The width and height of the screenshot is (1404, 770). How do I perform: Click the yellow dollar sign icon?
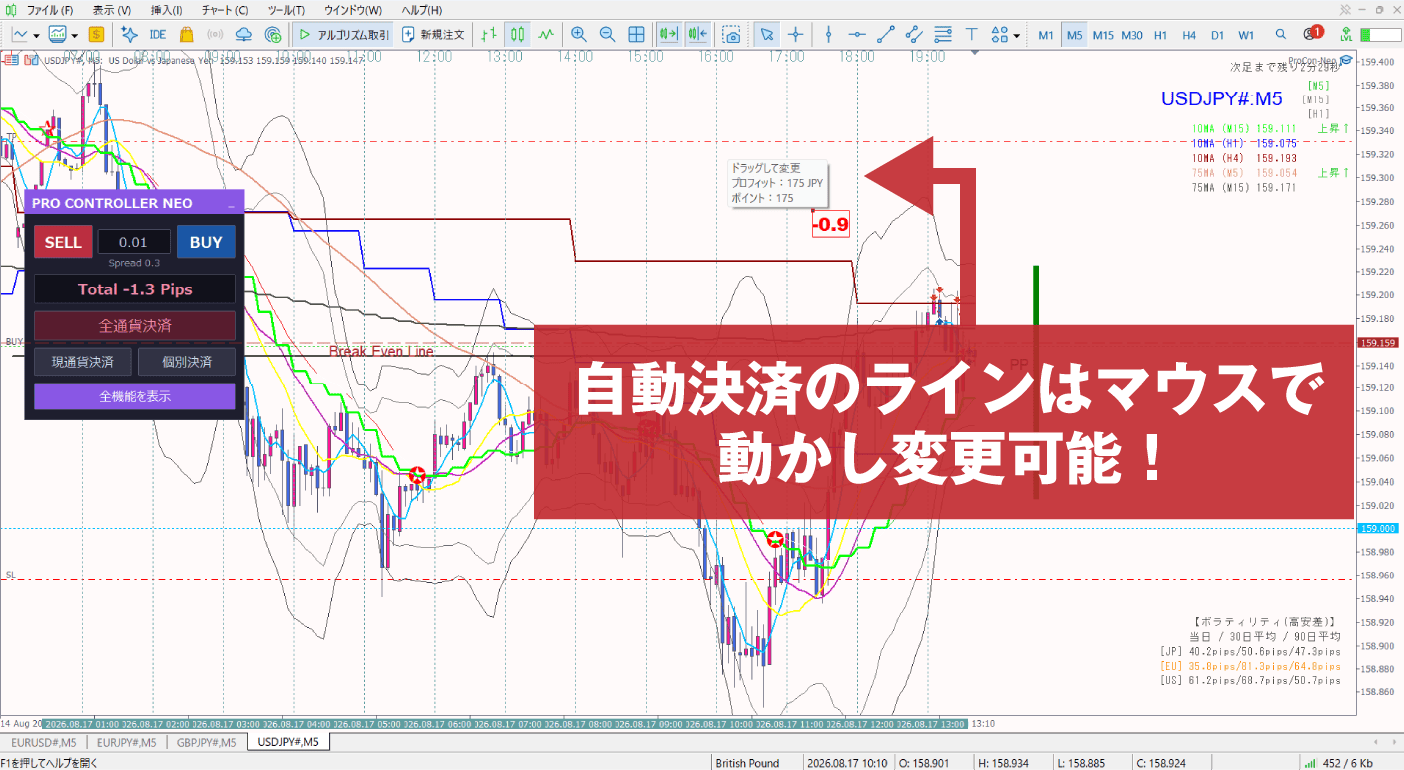(x=96, y=34)
